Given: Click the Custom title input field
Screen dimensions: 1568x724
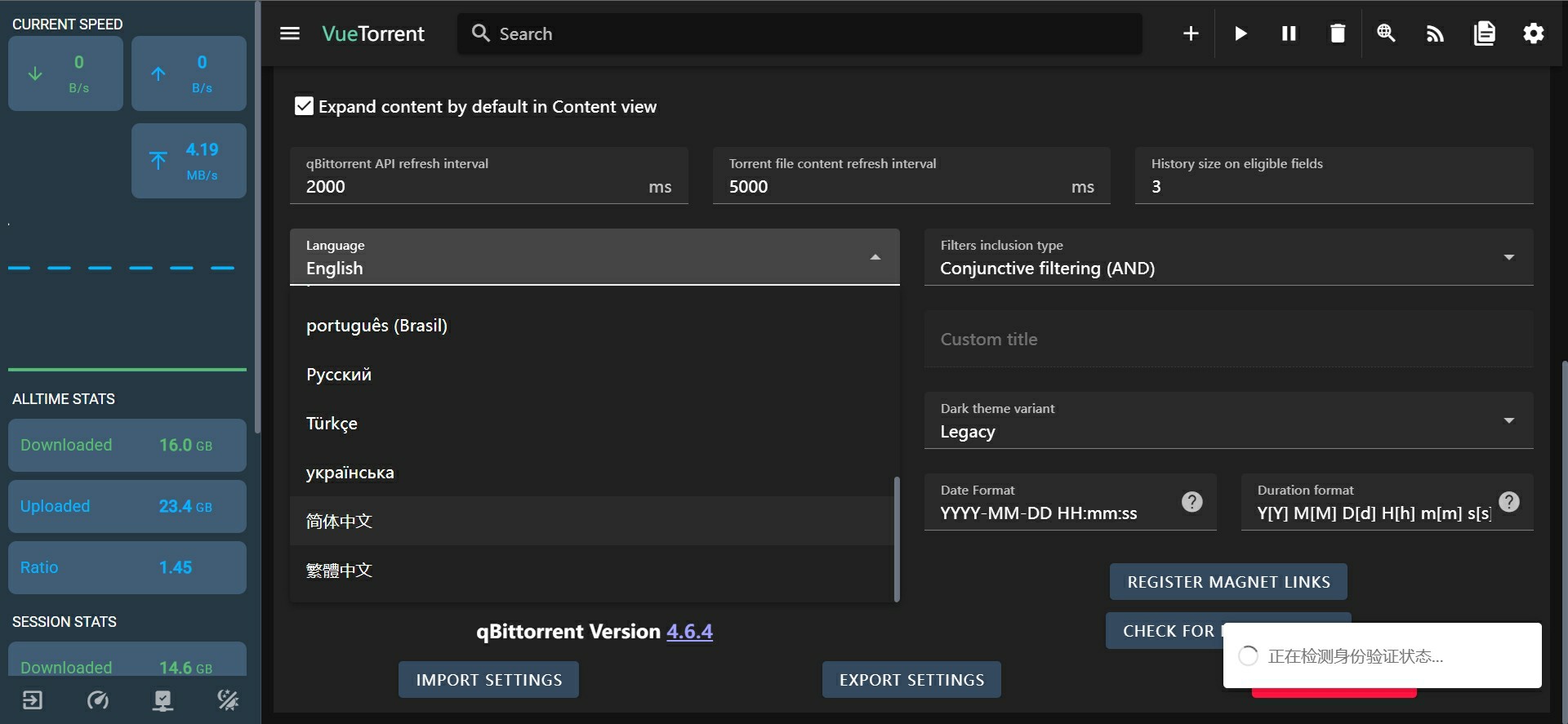Looking at the screenshot, I should [1227, 340].
